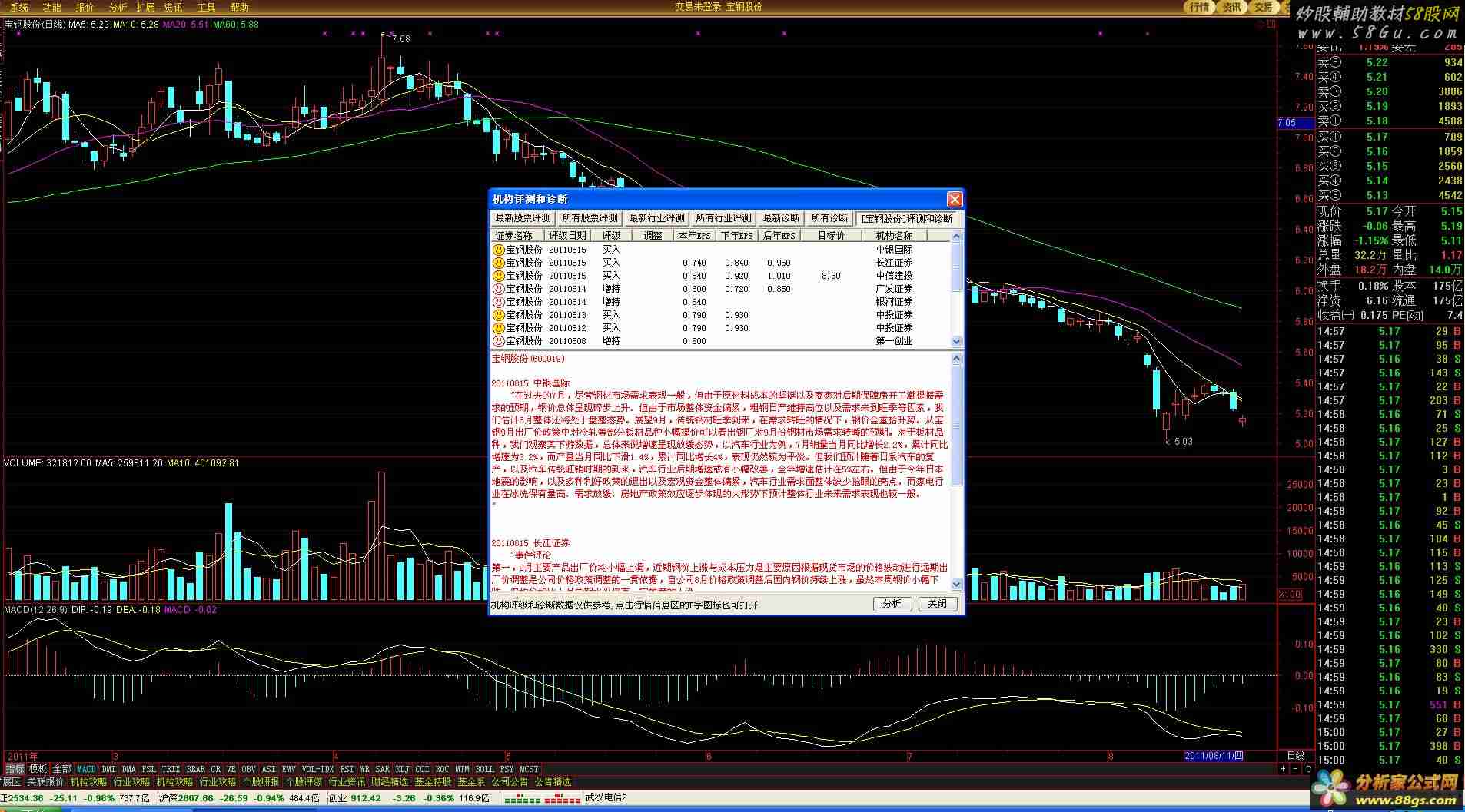The height and width of the screenshot is (812, 1465).
Task: Sort the table by the 机构名称 column header
Action: tap(894, 236)
